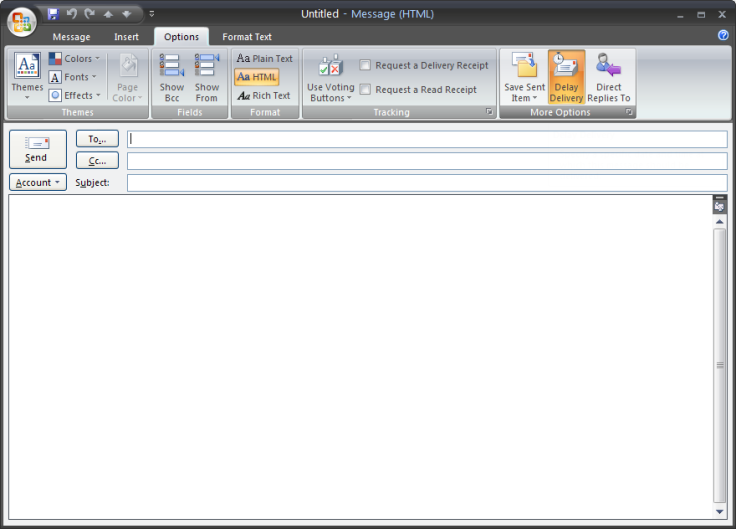Screen dimensions: 736x529
Task: Click the Office Button logo
Action: tap(22, 21)
